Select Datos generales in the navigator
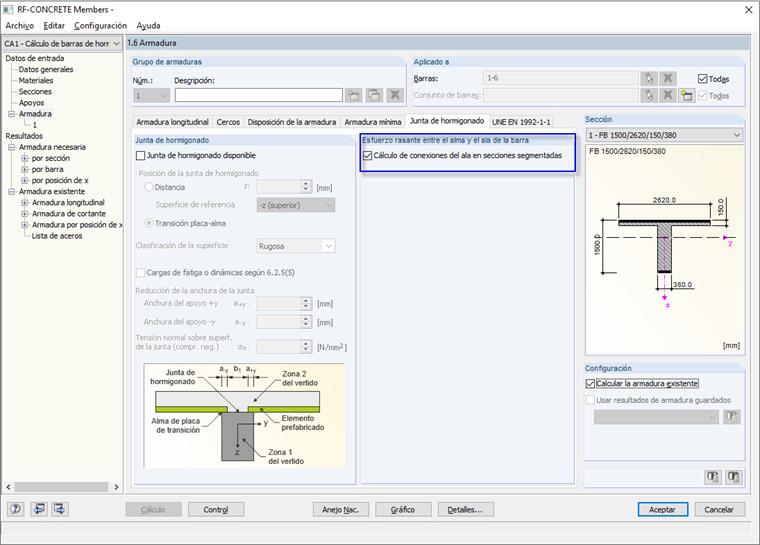The image size is (760, 545). click(46, 69)
